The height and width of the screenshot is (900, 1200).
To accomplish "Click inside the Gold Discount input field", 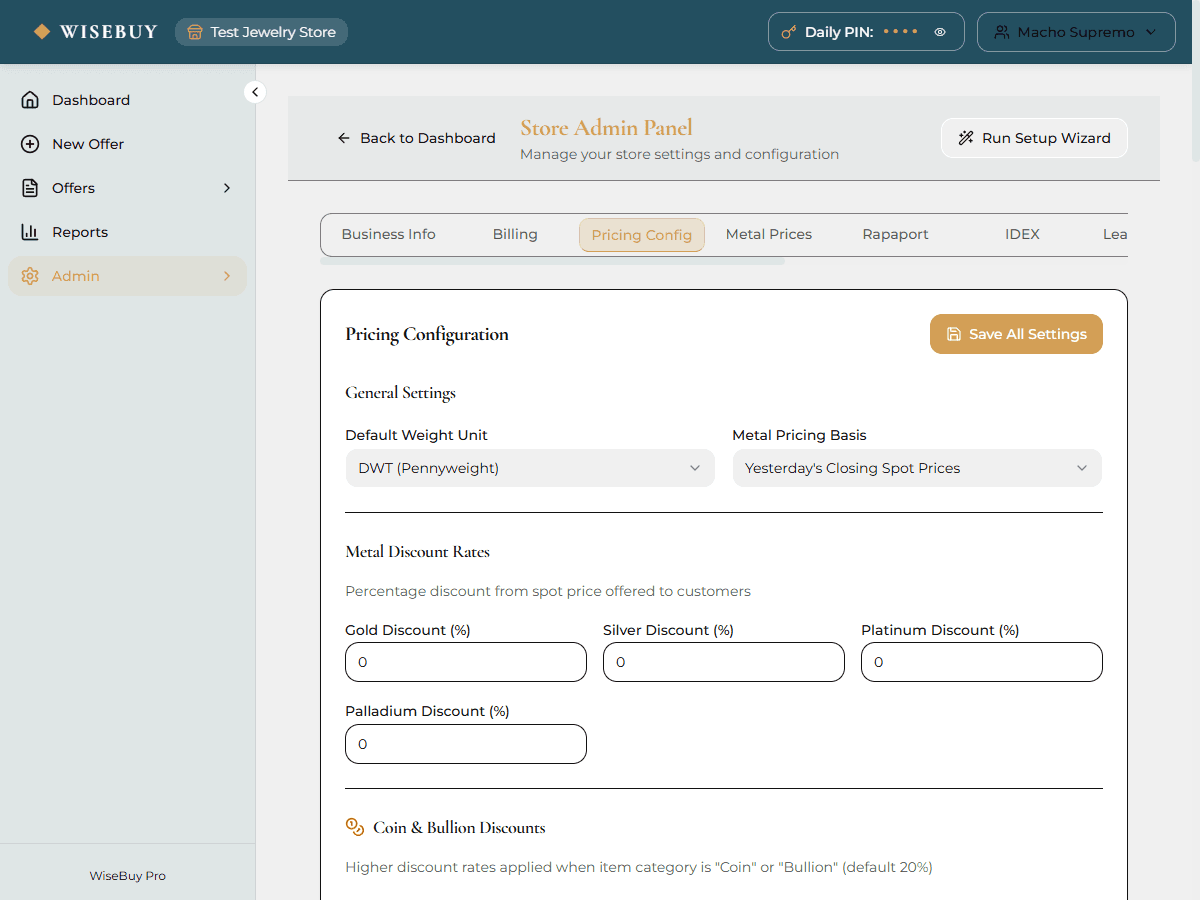I will 465,661.
